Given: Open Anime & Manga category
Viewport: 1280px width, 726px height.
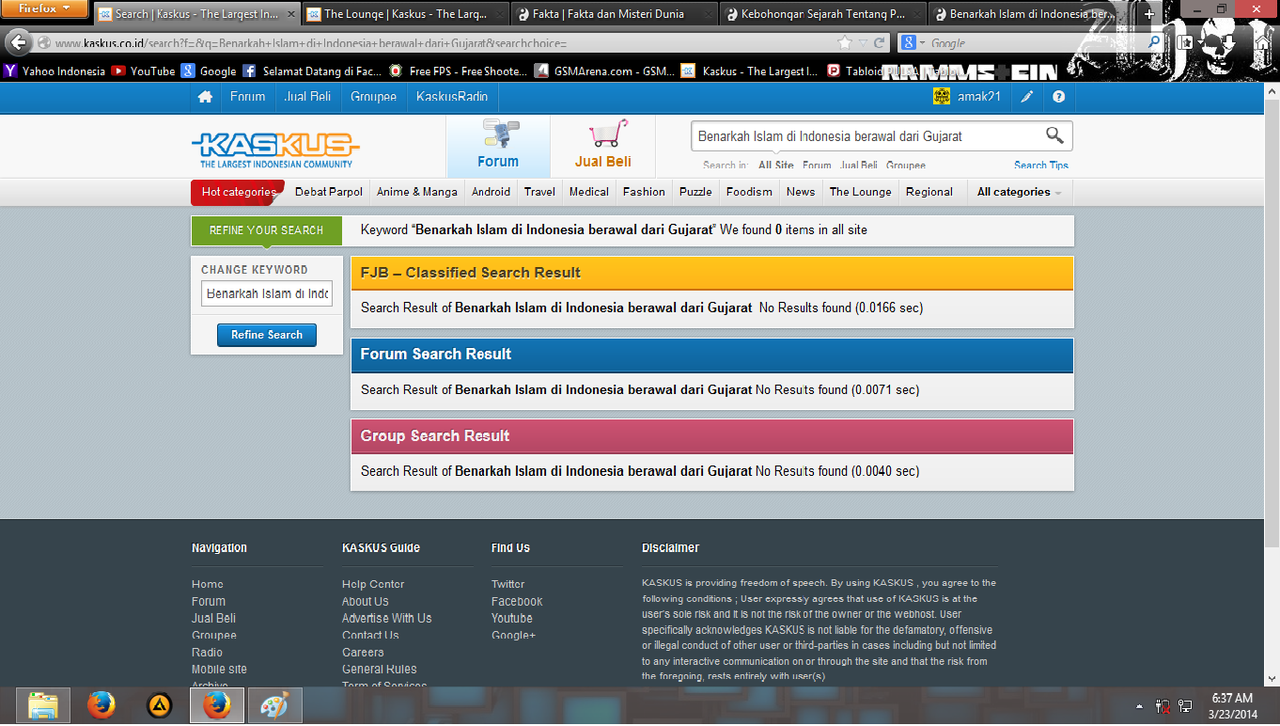Looking at the screenshot, I should pos(417,192).
